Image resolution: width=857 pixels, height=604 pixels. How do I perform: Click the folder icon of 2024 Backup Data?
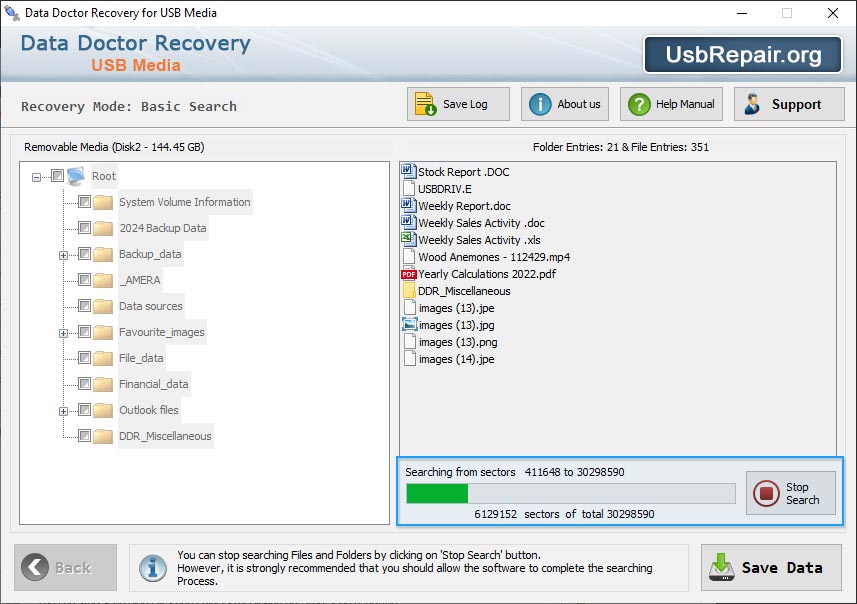point(103,228)
